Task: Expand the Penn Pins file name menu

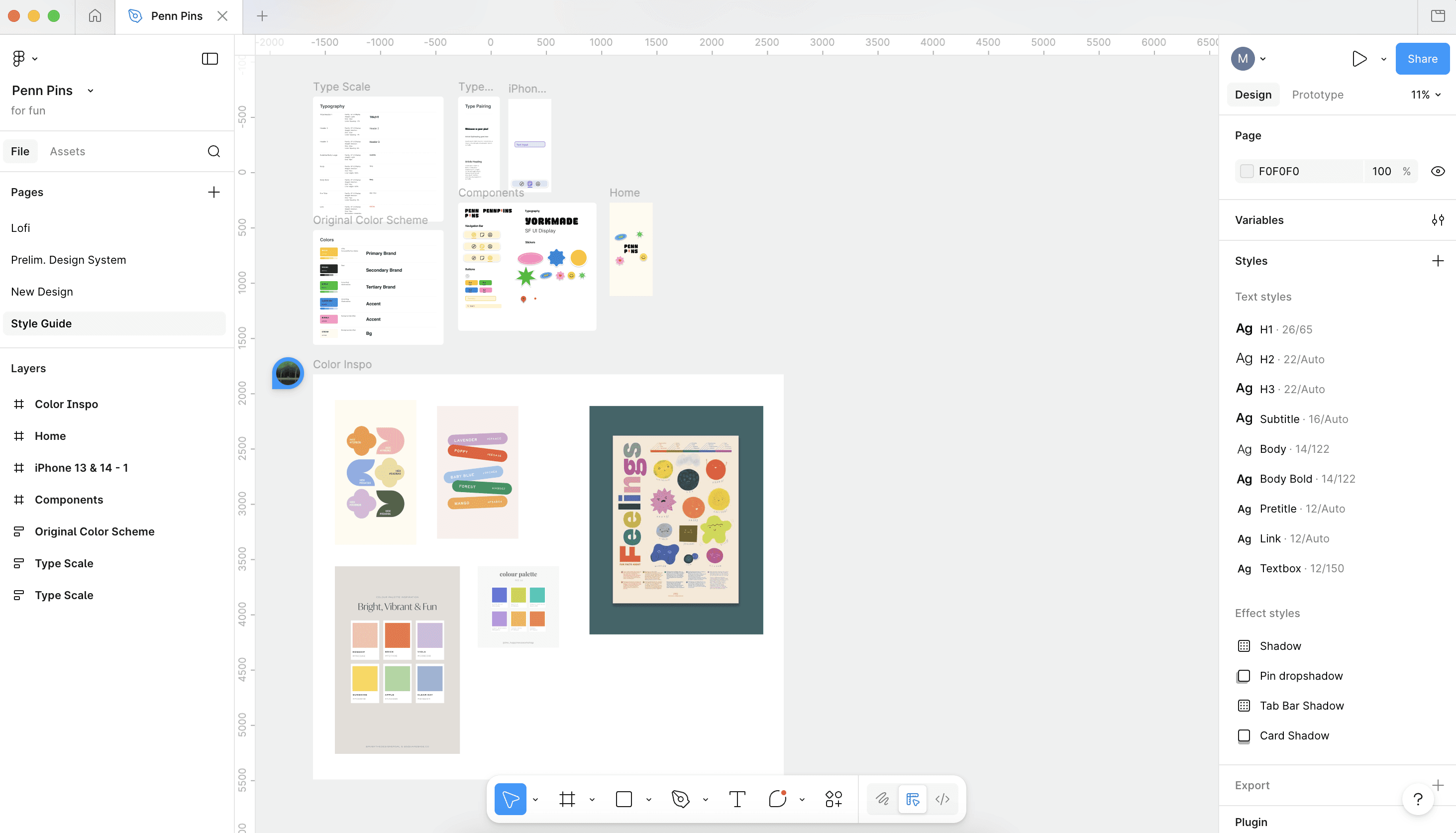Action: coord(90,91)
